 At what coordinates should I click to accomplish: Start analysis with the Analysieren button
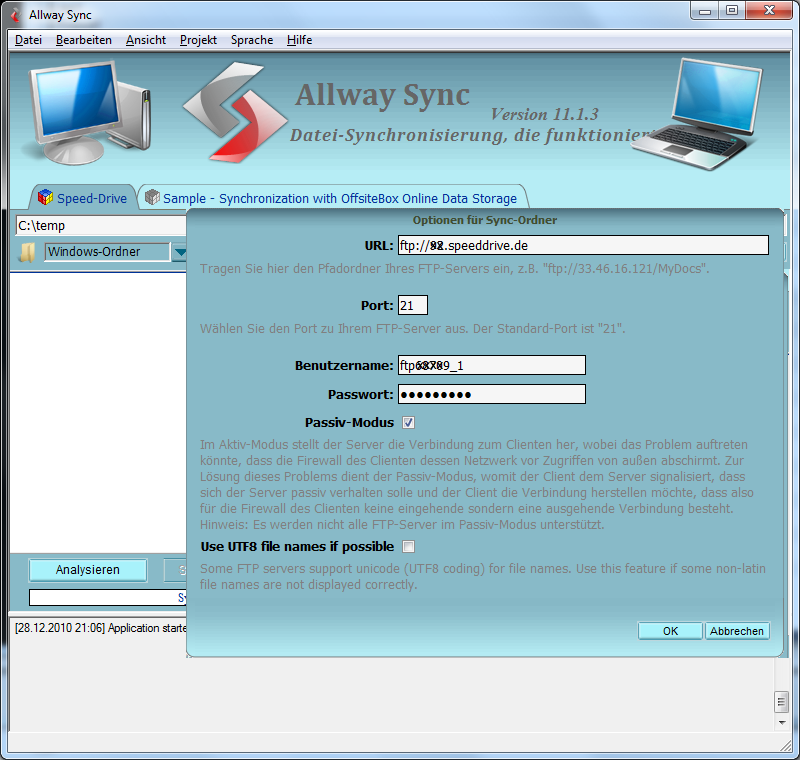pos(88,570)
